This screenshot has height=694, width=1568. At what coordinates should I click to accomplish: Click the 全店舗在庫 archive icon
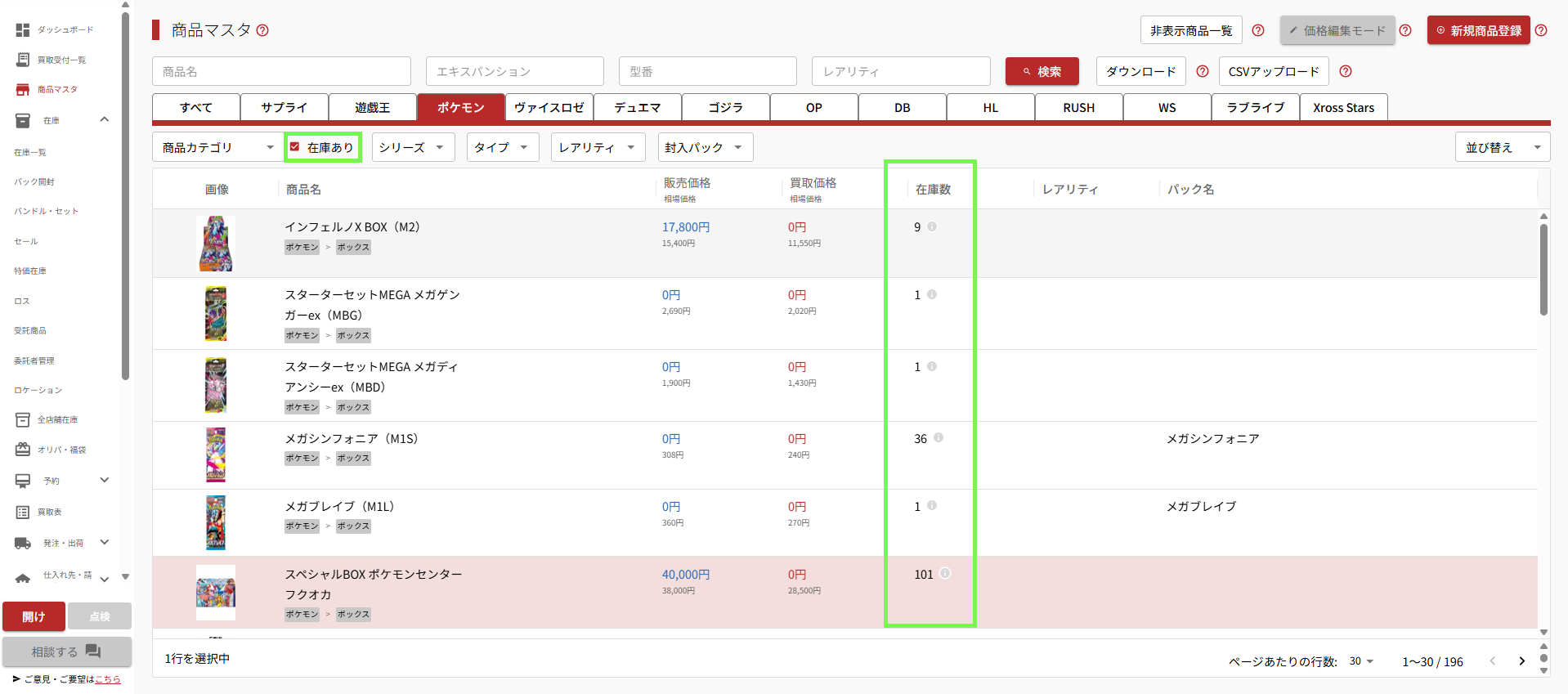[23, 420]
